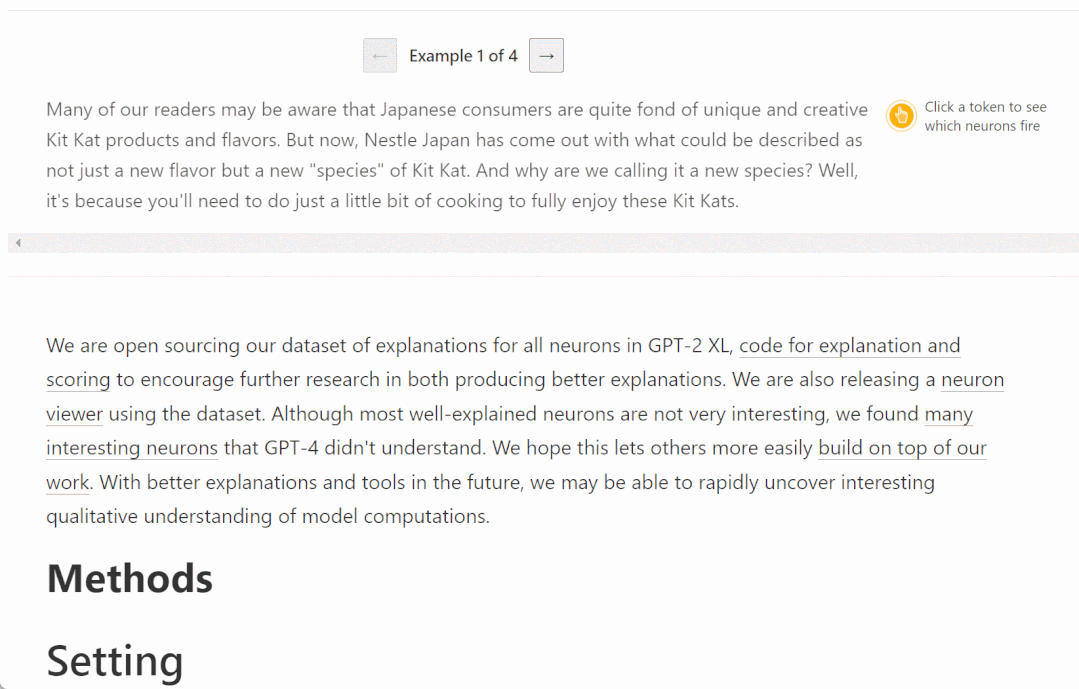Click the horizontal scrollbar under the example passage
Viewport: 1079px width, 689px height.
click(x=540, y=242)
